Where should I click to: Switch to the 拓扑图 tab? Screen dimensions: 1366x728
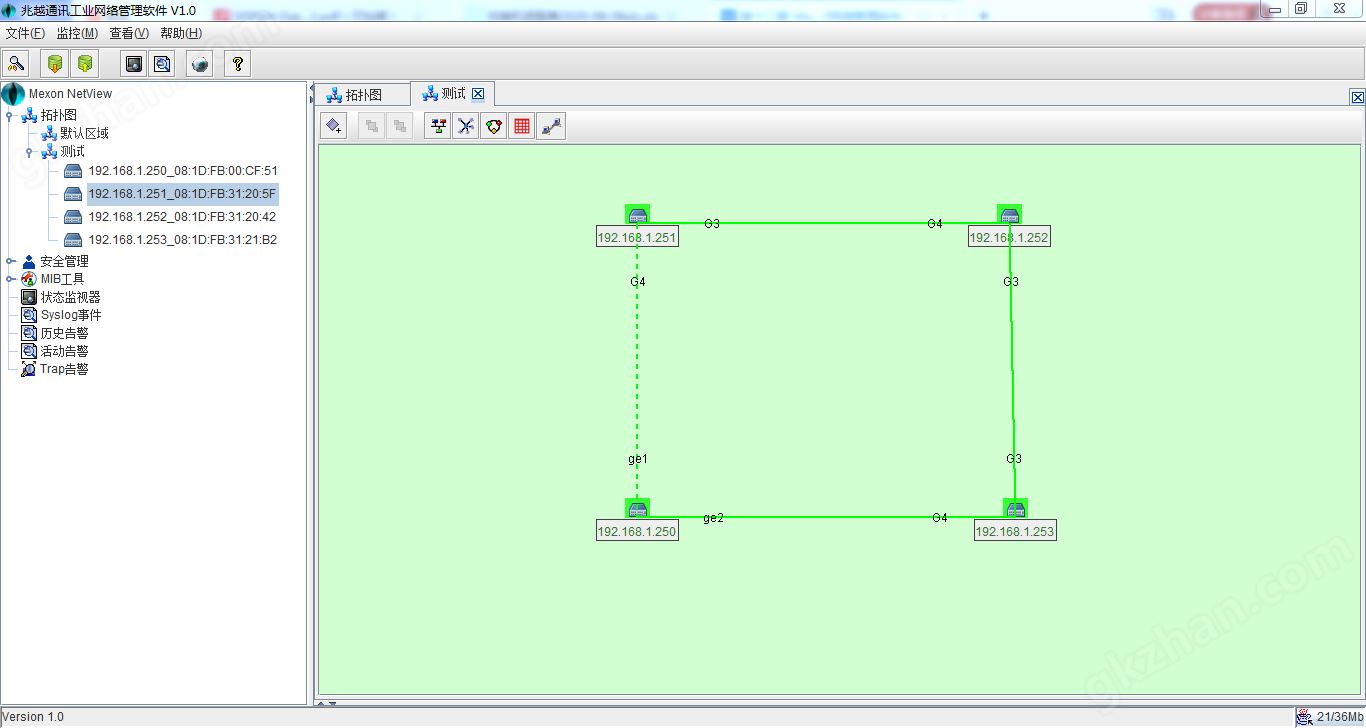[x=363, y=95]
